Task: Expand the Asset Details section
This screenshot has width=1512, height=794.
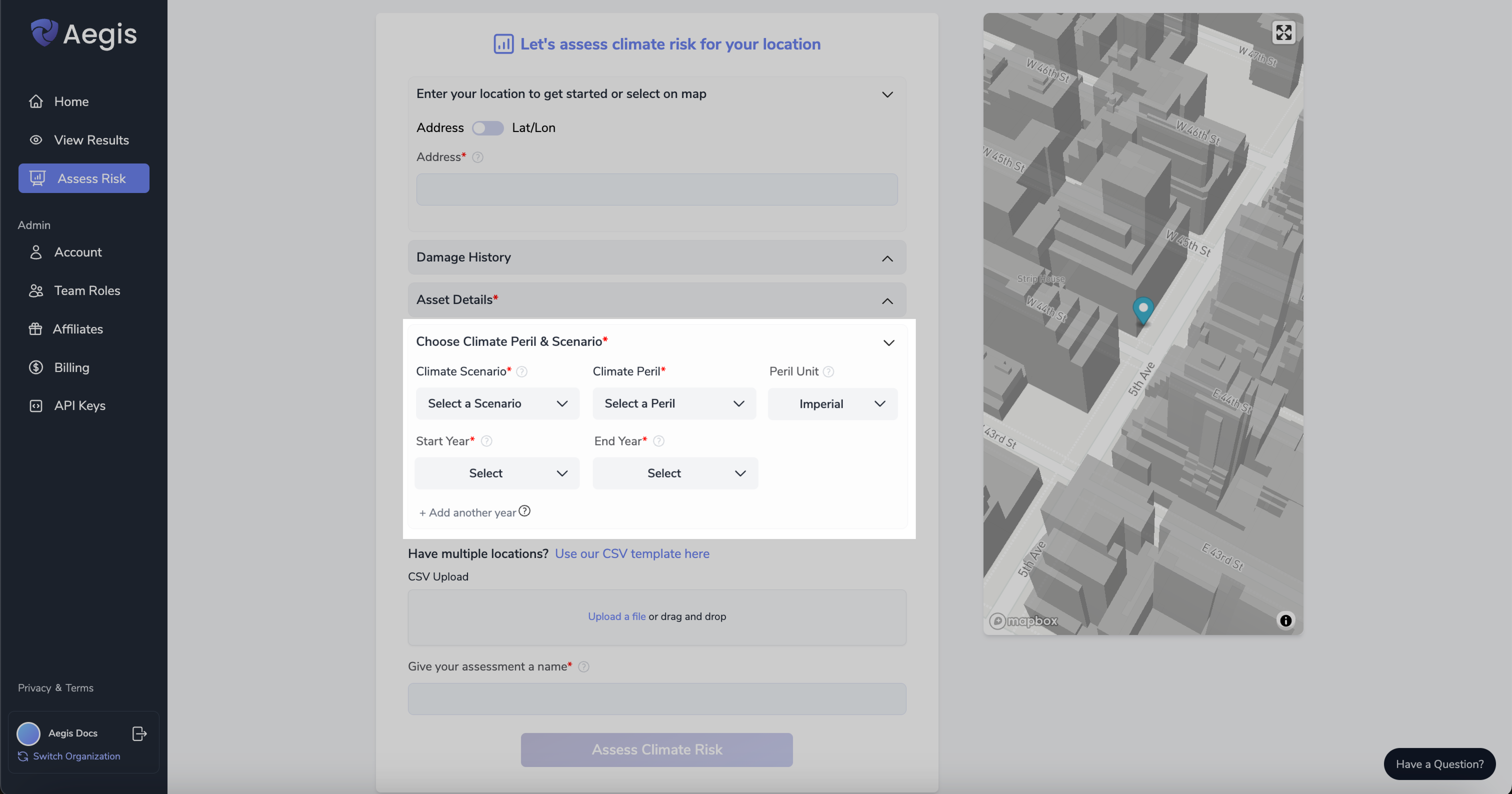Action: 887,301
